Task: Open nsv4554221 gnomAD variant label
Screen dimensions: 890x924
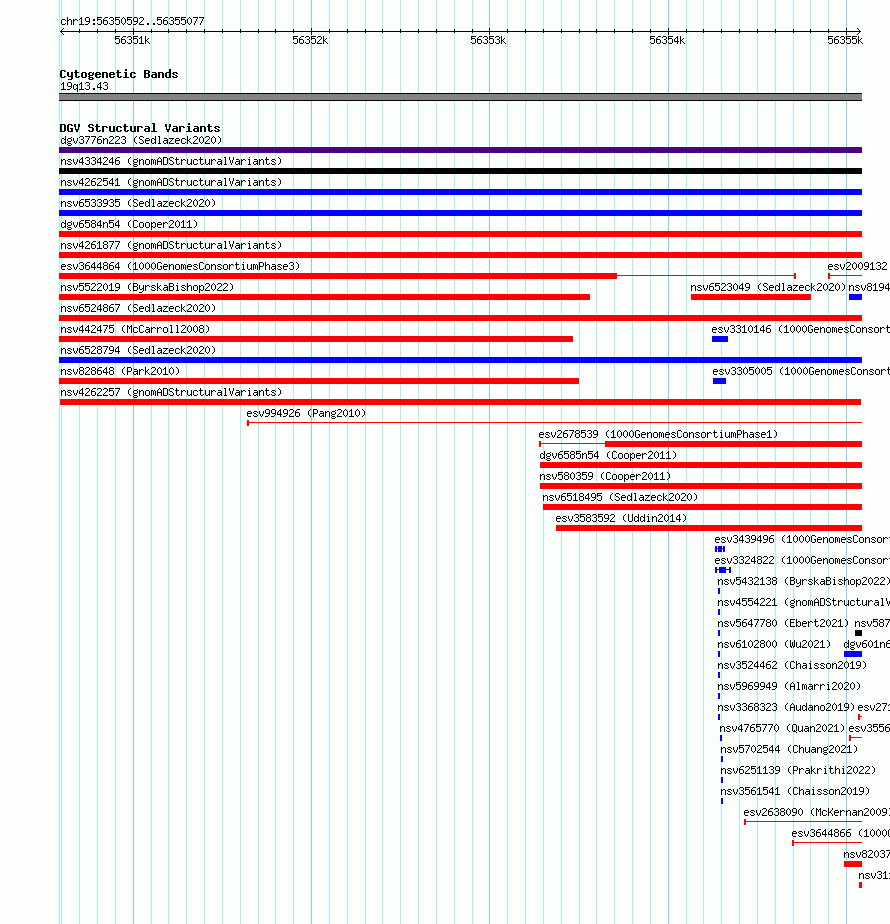Action: coord(803,602)
